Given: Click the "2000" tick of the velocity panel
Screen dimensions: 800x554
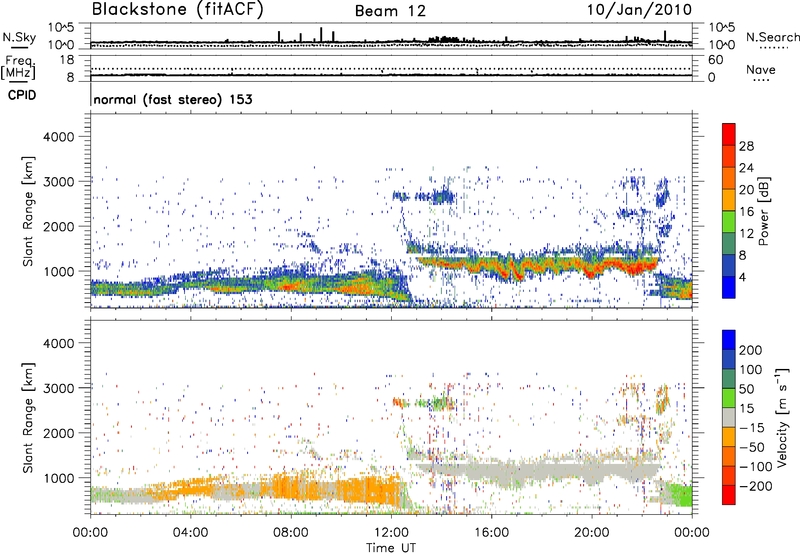Looking at the screenshot, I should (x=58, y=433).
